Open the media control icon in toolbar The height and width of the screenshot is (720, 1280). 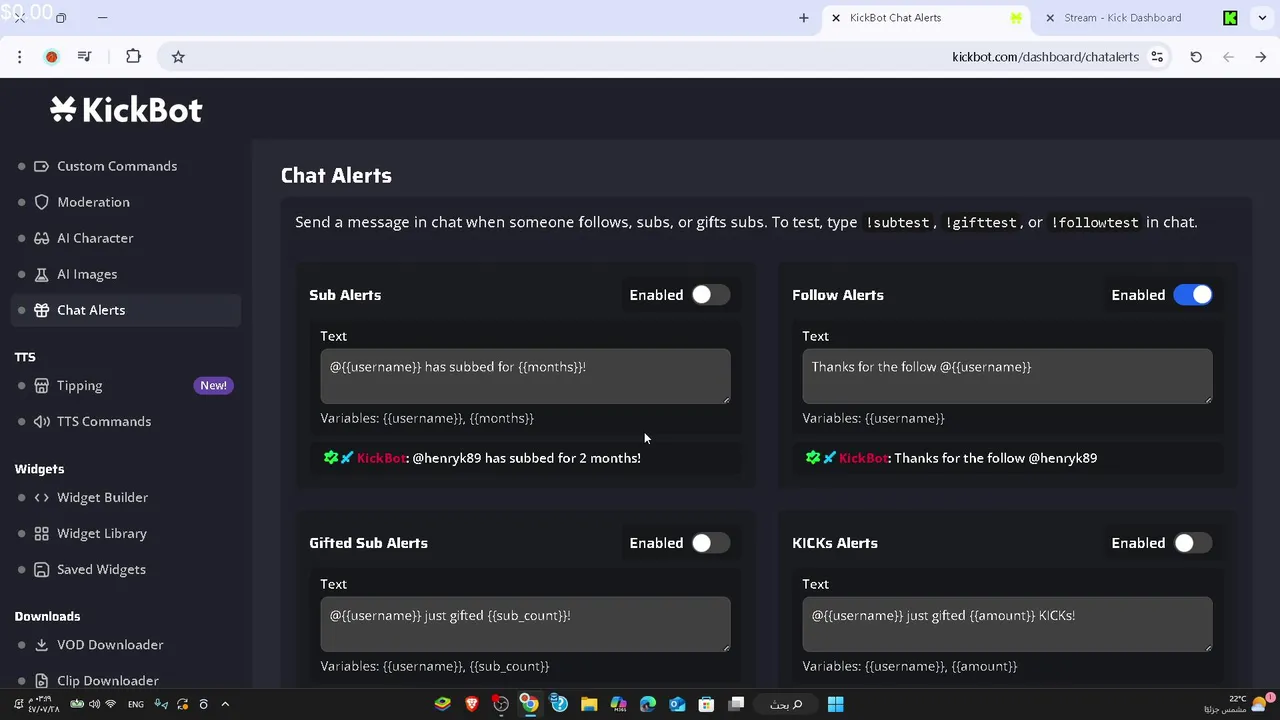(x=85, y=57)
